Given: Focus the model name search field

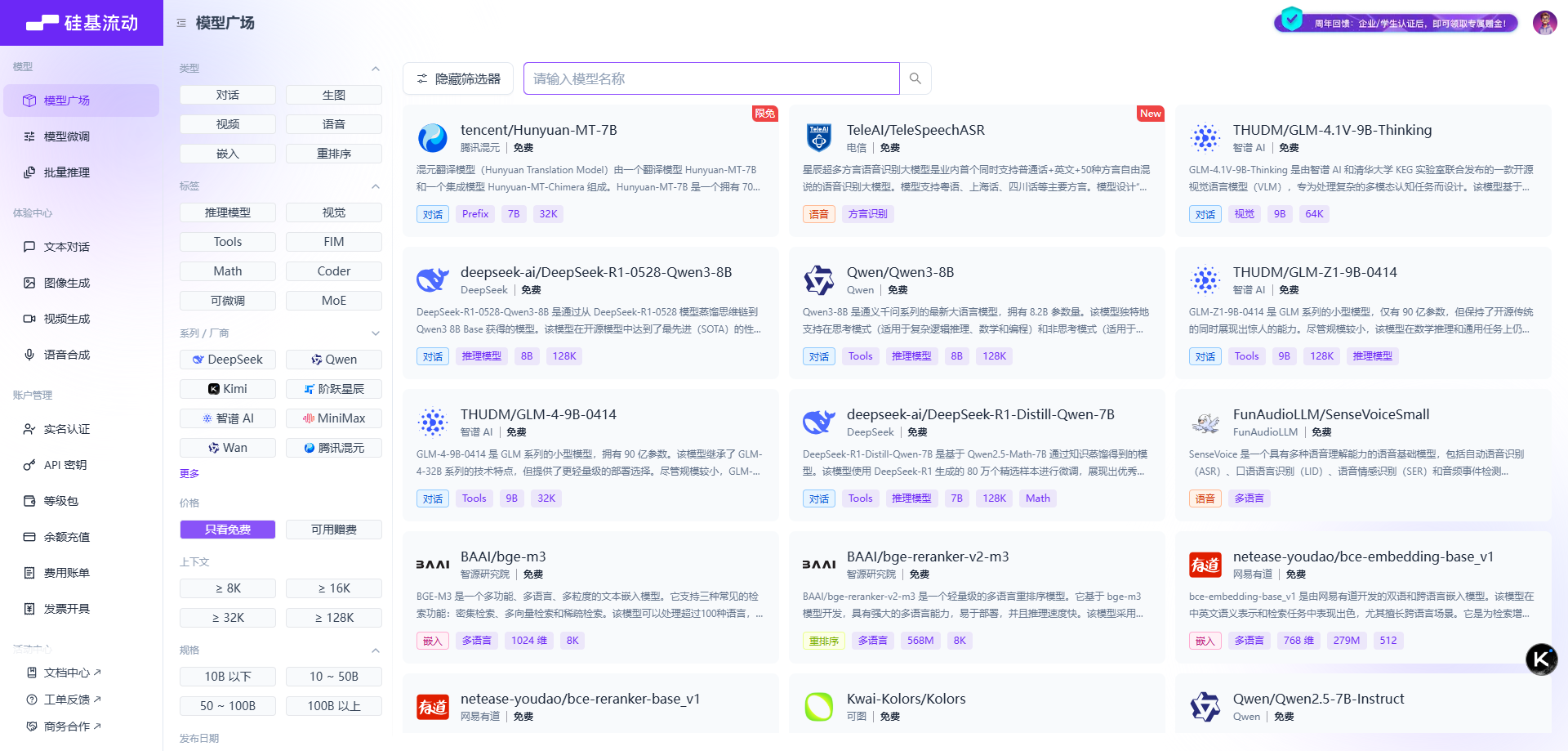Looking at the screenshot, I should click(710, 78).
